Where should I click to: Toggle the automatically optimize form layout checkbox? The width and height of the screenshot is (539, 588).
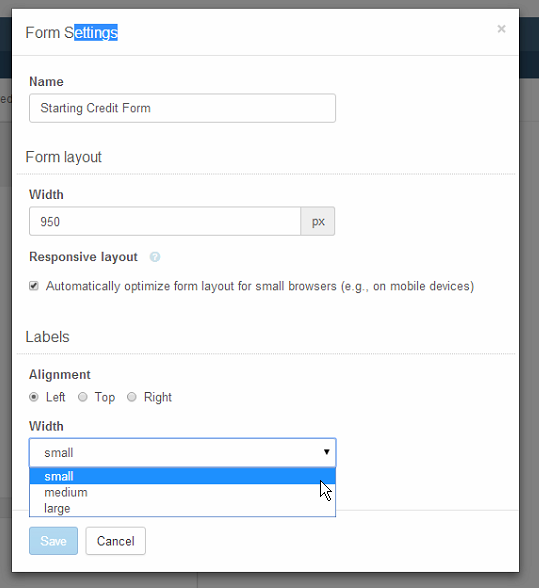coord(34,286)
